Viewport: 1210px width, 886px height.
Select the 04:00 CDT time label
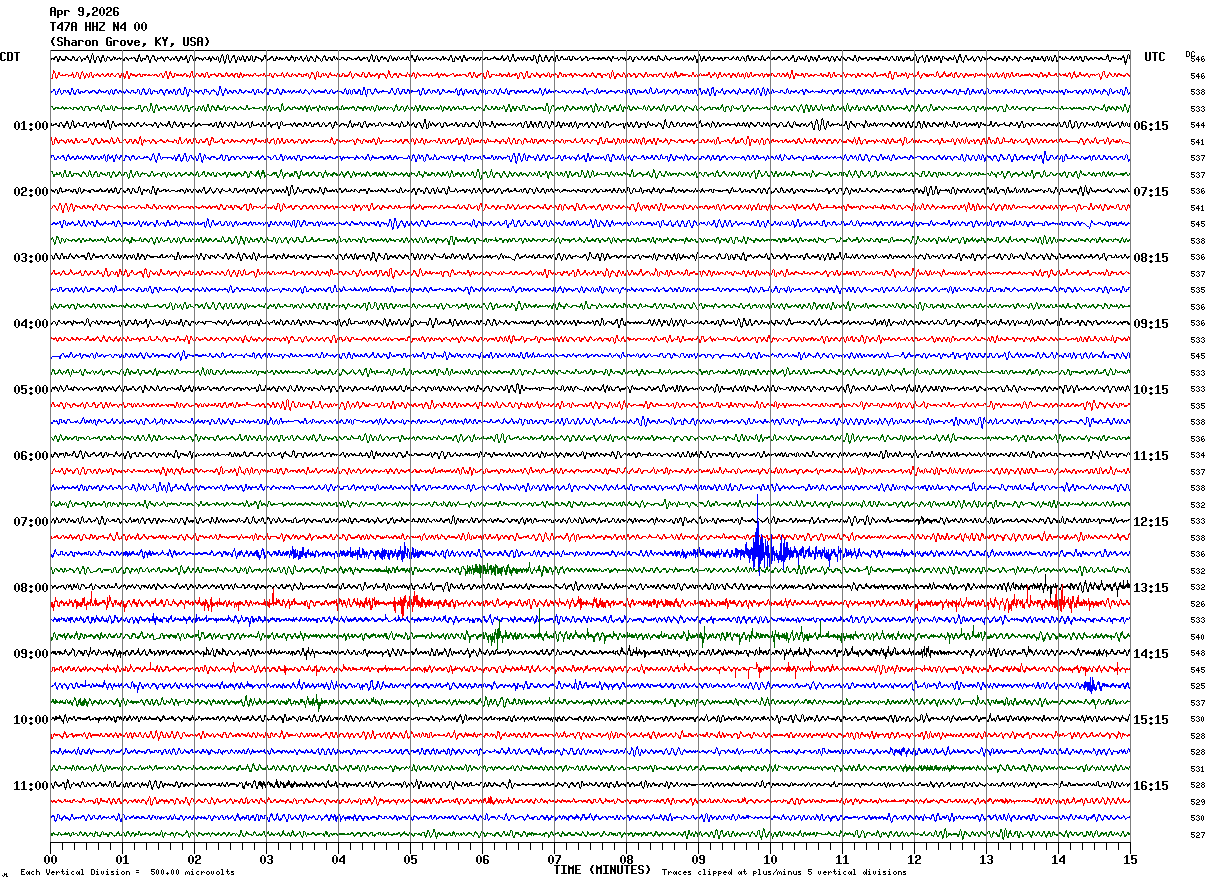tap(31, 324)
